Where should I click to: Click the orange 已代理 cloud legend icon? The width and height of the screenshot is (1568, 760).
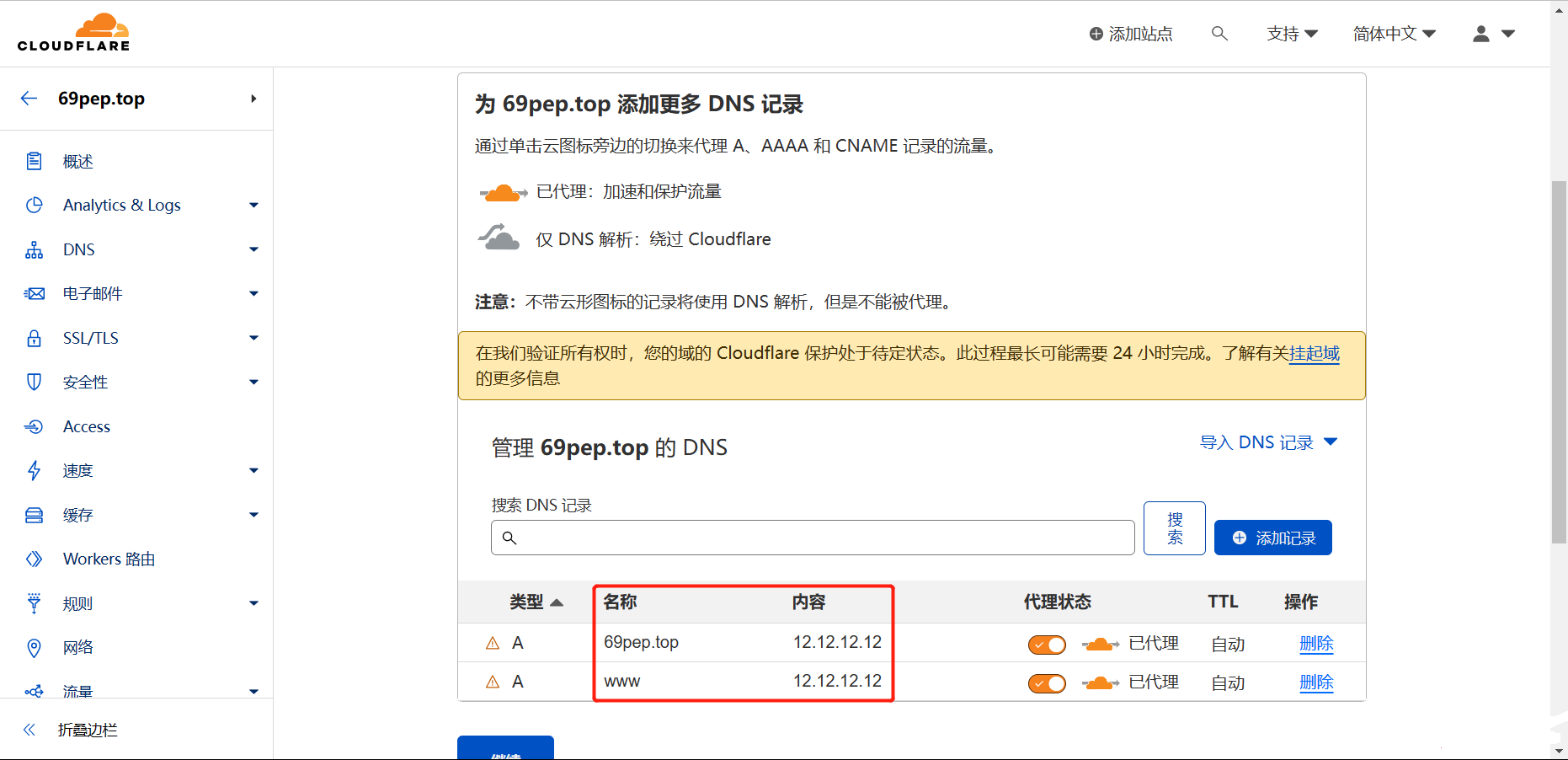pyautogui.click(x=503, y=192)
